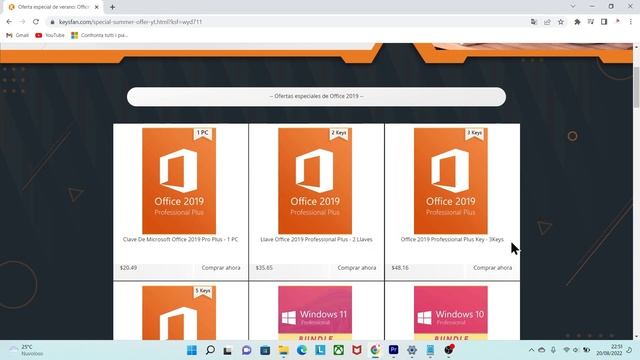Open the taskbar Settings gear
This screenshot has height=360, width=640.
(x=412, y=350)
